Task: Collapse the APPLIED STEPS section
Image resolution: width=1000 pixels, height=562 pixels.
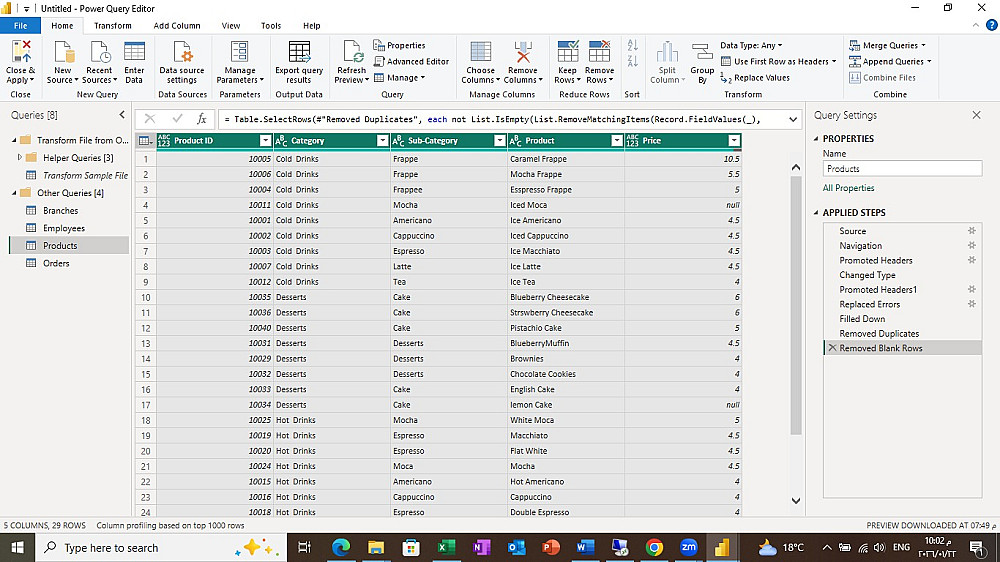Action: [816, 212]
